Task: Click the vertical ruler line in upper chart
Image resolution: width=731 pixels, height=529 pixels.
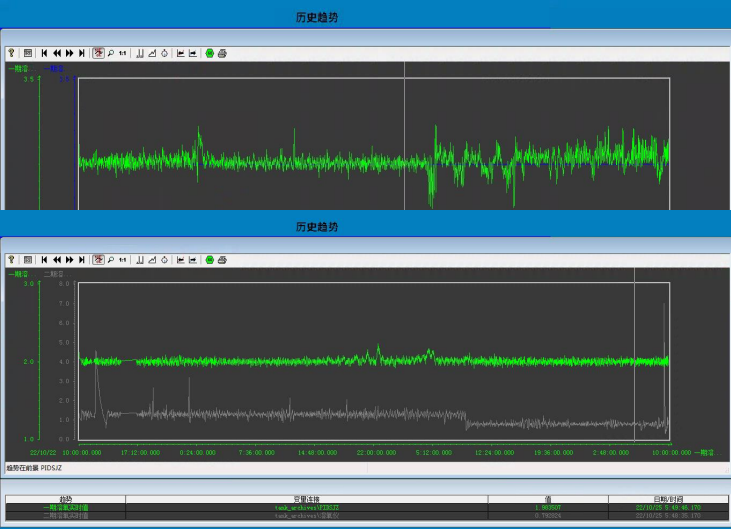Action: click(404, 135)
